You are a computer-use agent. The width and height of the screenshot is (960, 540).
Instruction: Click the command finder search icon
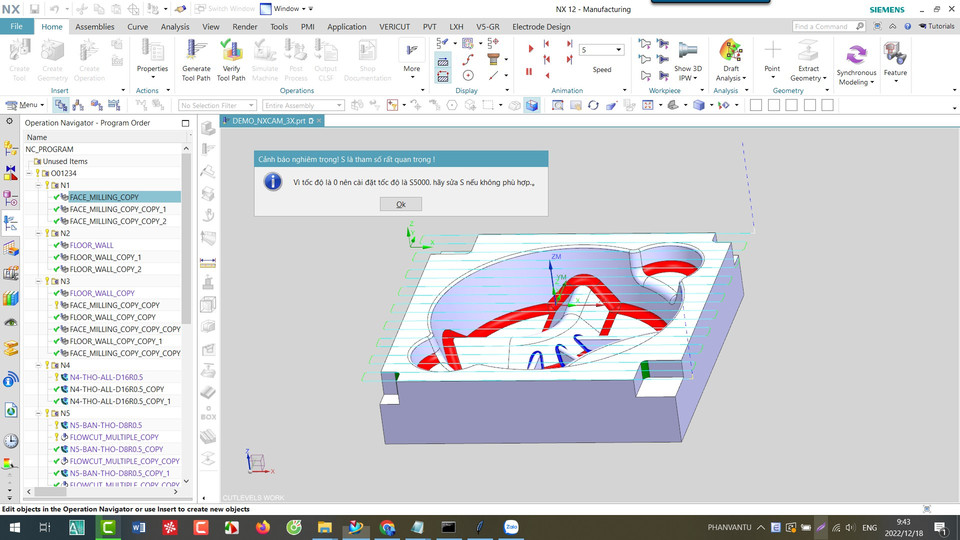[860, 26]
